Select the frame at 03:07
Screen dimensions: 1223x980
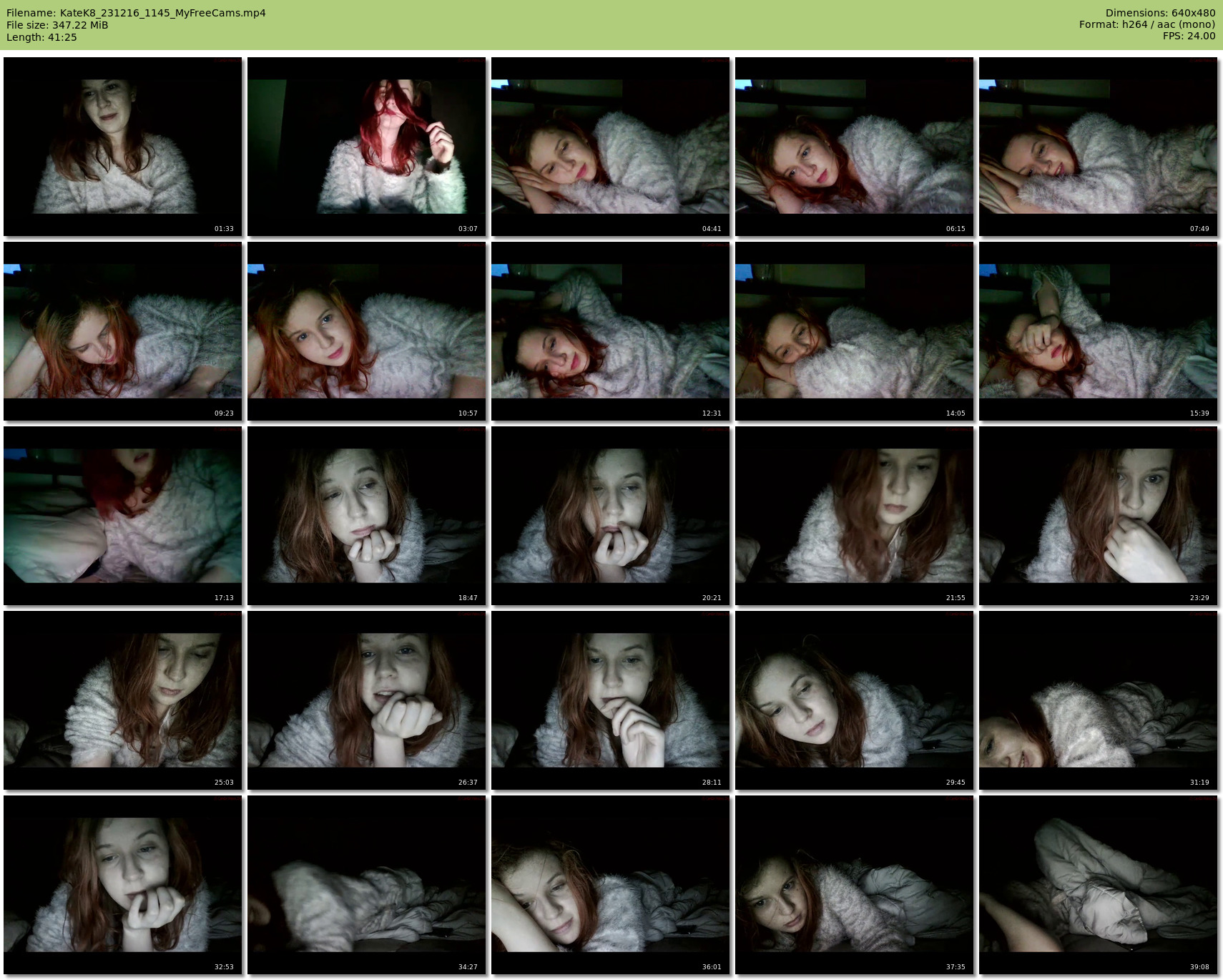point(366,147)
